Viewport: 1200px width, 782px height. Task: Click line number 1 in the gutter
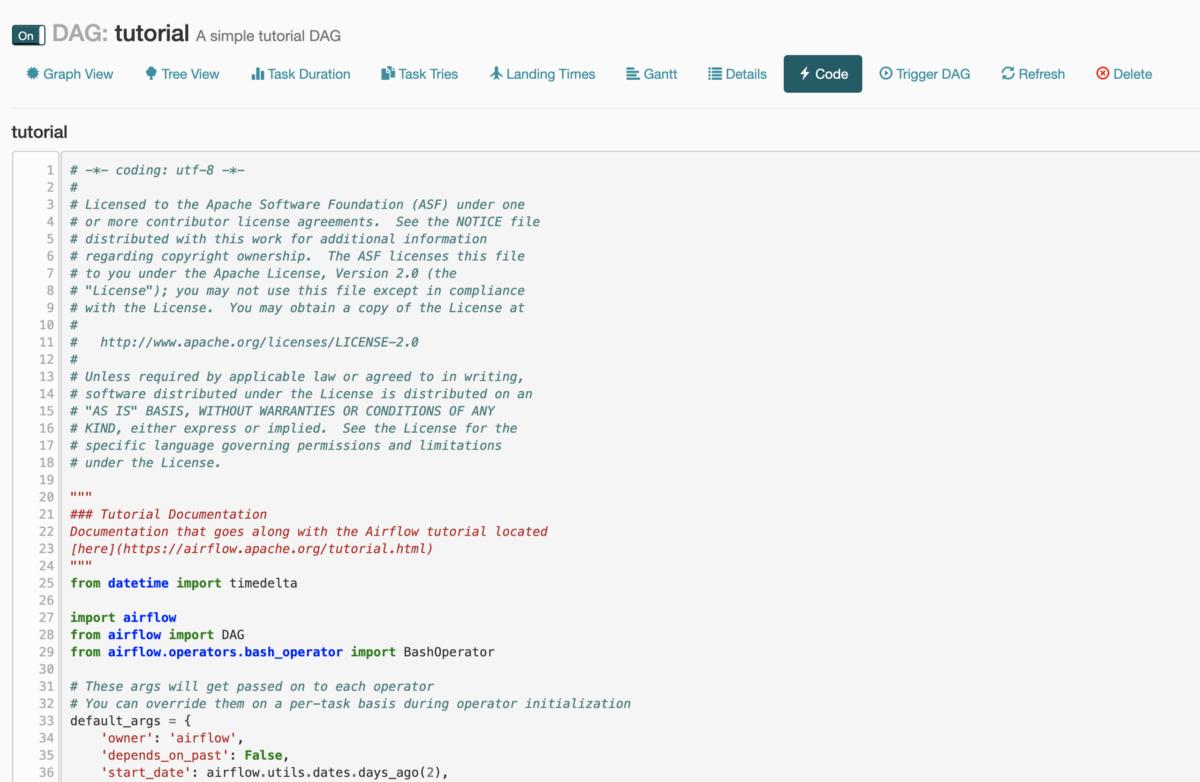pos(50,170)
